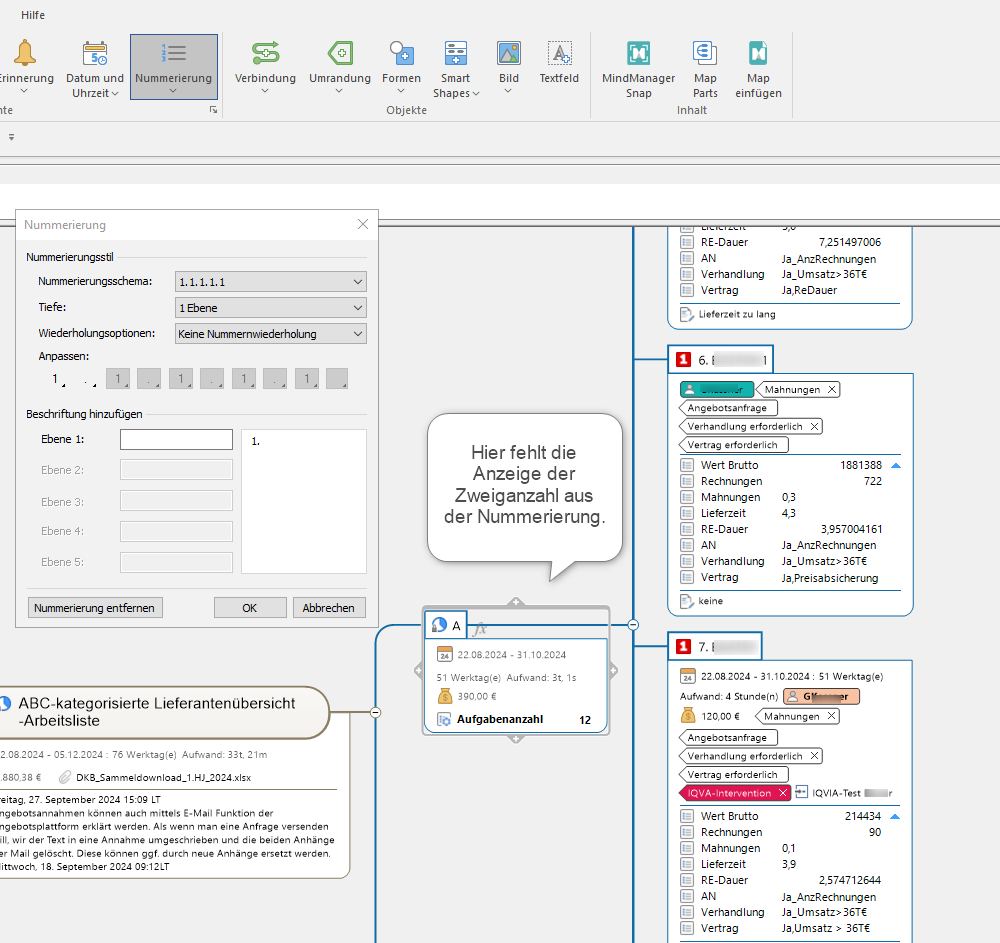Launch MindManager Snap
Image resolution: width=1000 pixels, height=943 pixels.
[638, 54]
